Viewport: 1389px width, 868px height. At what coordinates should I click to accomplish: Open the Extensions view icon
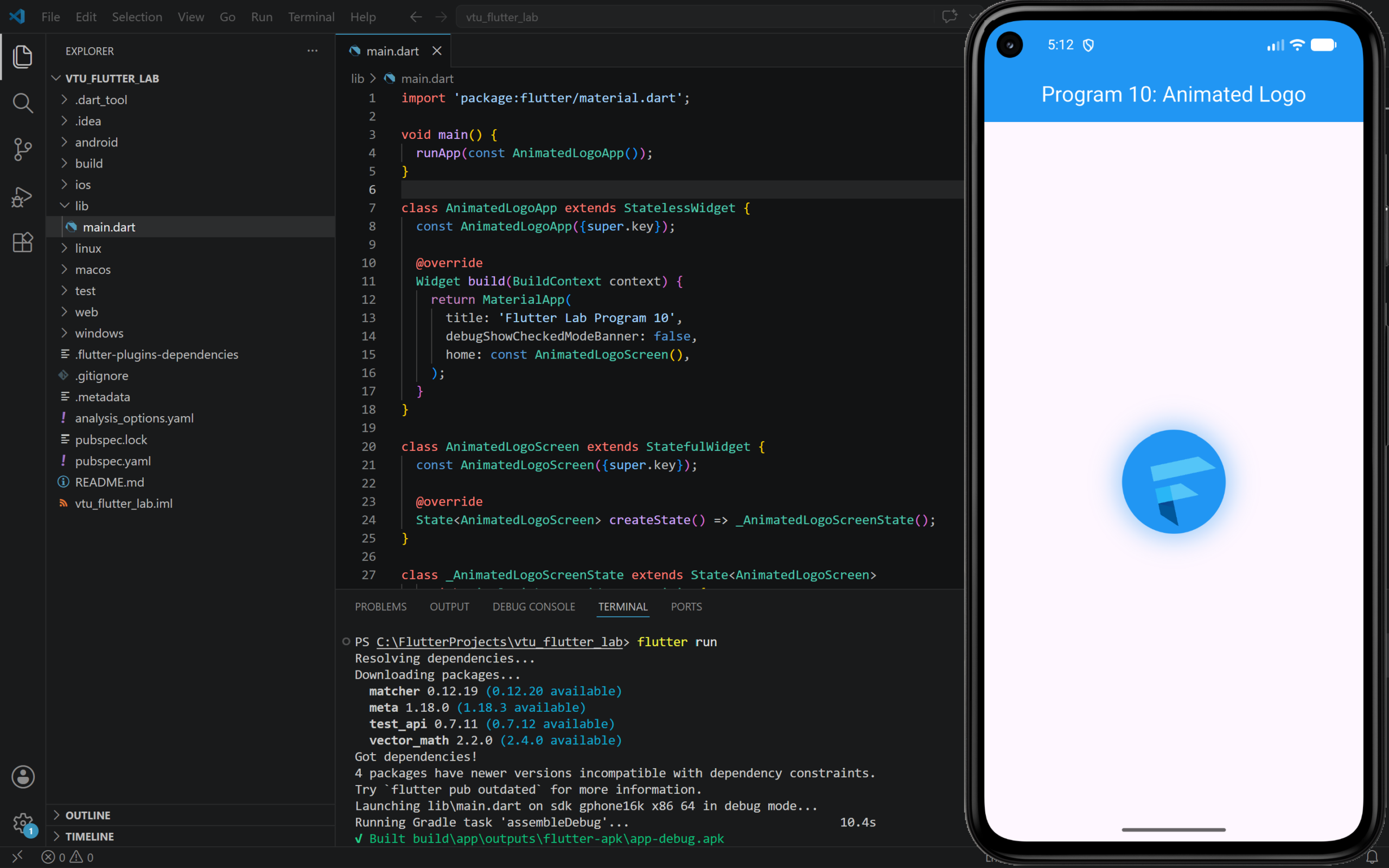tap(22, 242)
